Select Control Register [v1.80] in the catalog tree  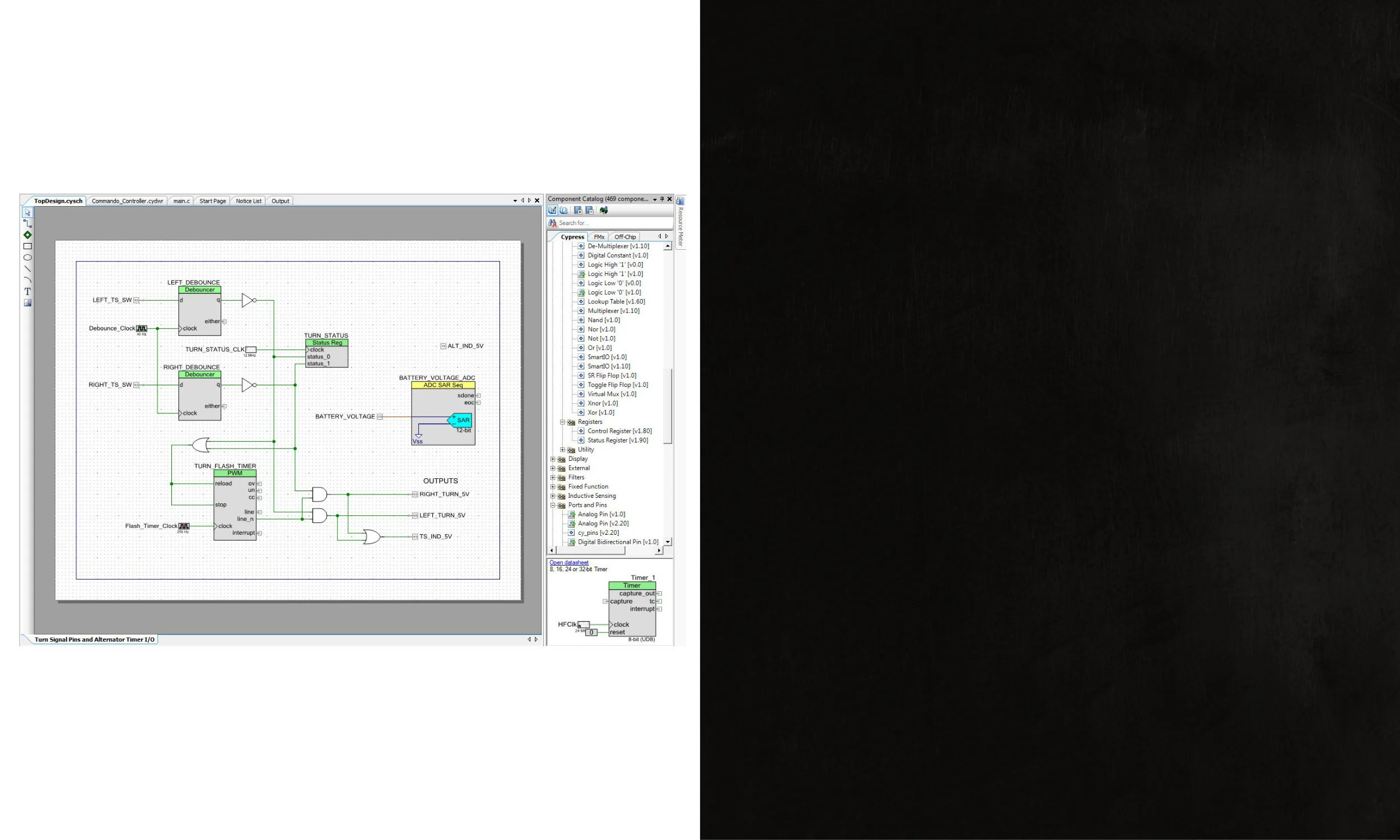(619, 431)
